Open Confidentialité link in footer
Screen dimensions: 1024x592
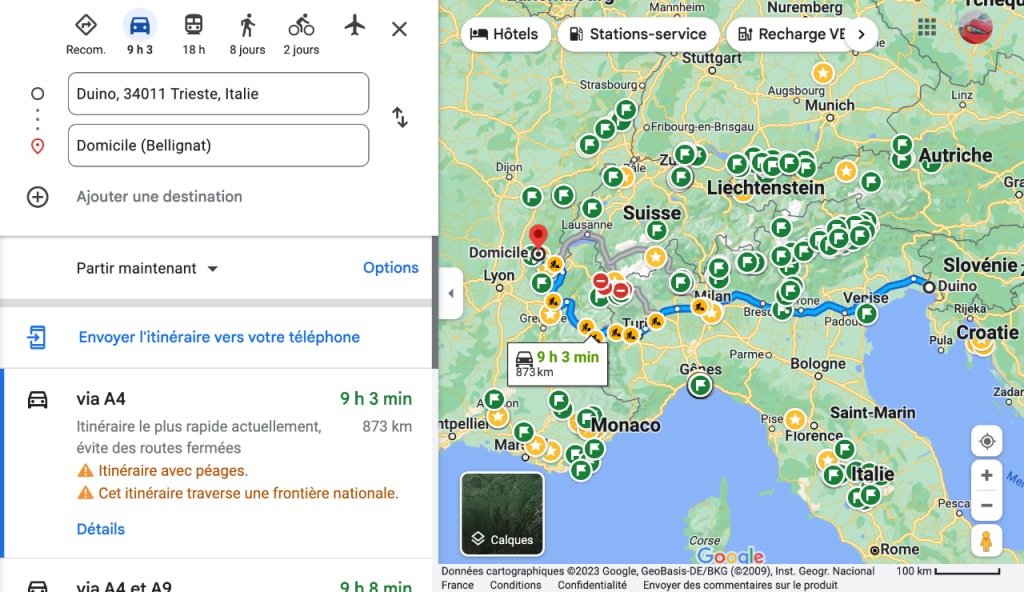pos(592,585)
